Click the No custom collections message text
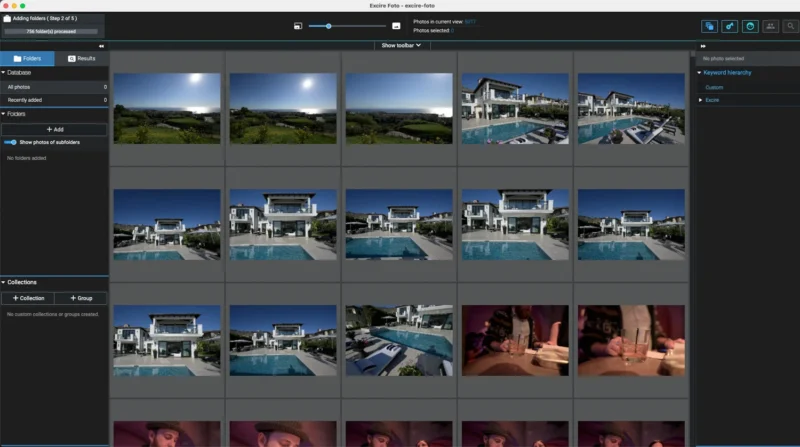Viewport: 800px width, 447px height. 53,314
